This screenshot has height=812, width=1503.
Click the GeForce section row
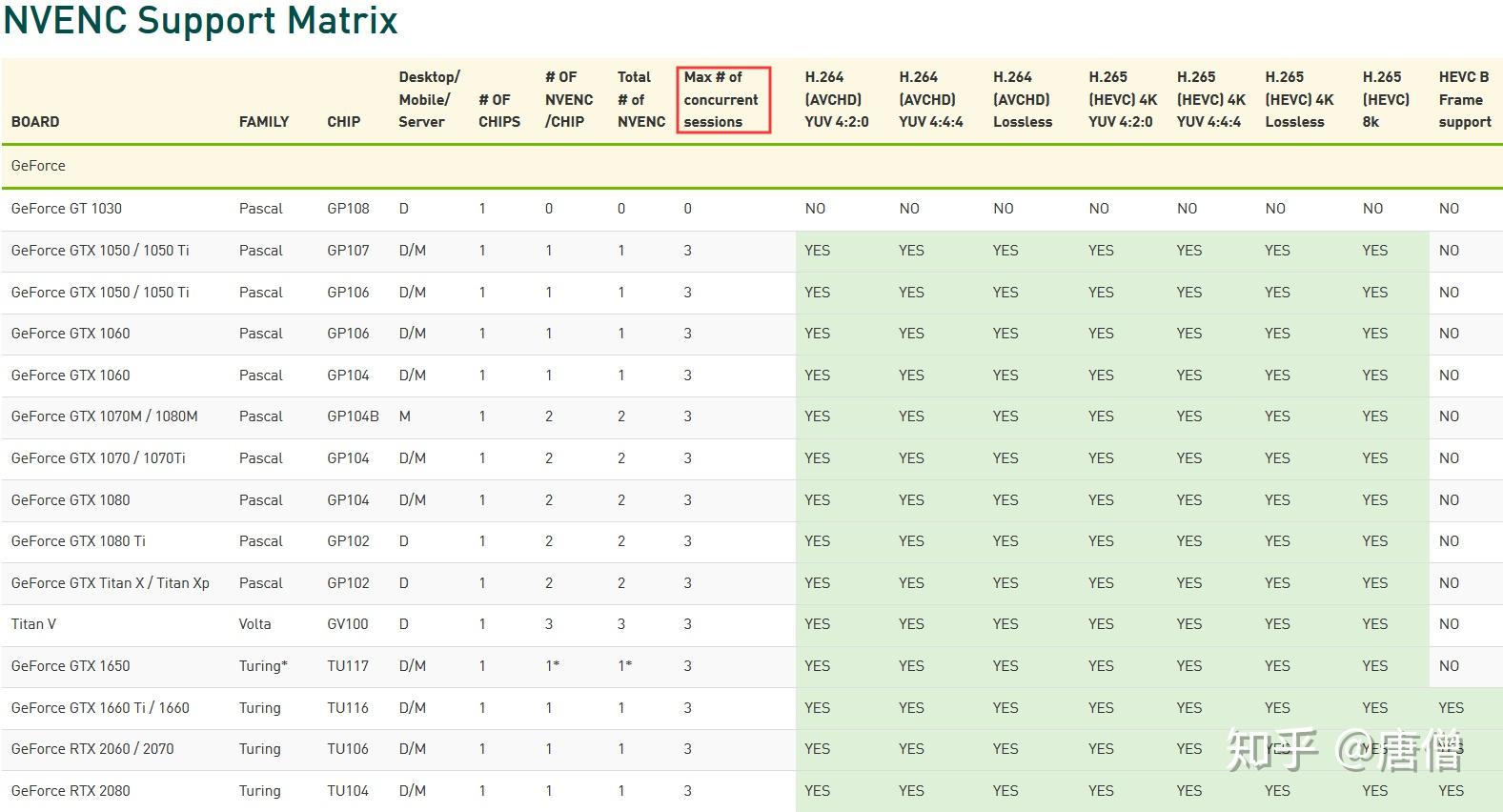pyautogui.click(x=752, y=166)
